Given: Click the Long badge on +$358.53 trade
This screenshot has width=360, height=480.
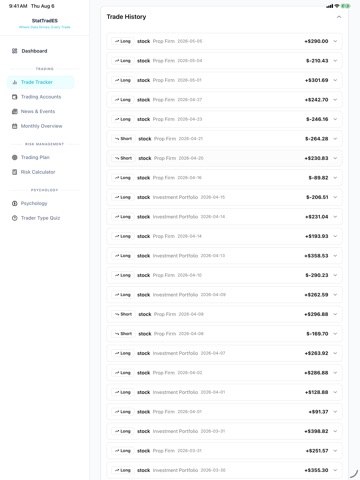Looking at the screenshot, I should [x=123, y=256].
